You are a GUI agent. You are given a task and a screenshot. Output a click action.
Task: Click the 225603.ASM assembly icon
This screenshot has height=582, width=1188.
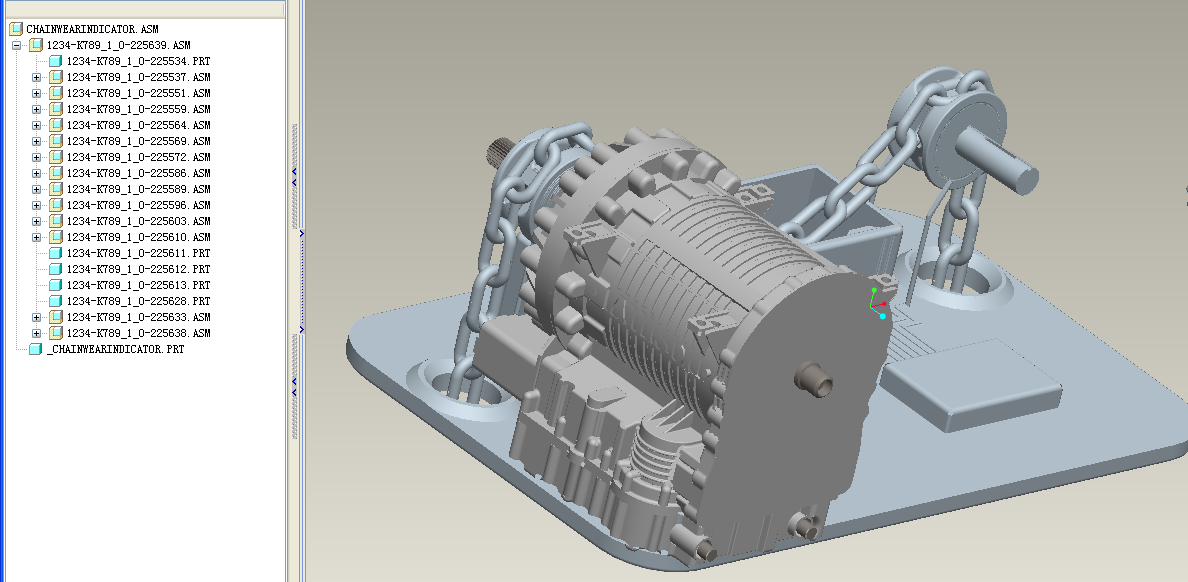(55, 221)
